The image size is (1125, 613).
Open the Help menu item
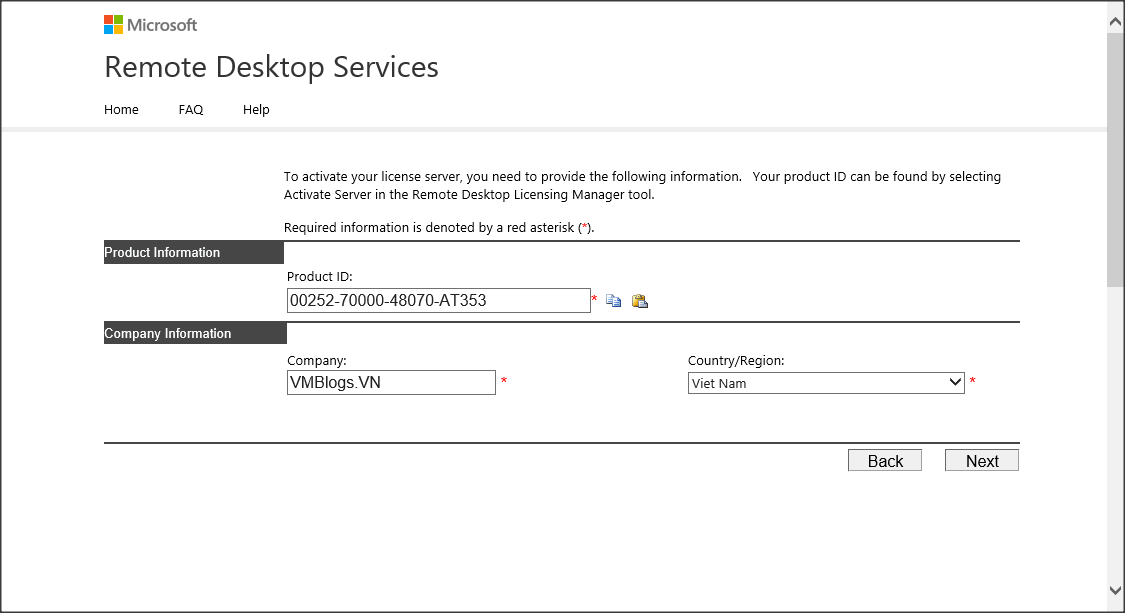click(256, 110)
